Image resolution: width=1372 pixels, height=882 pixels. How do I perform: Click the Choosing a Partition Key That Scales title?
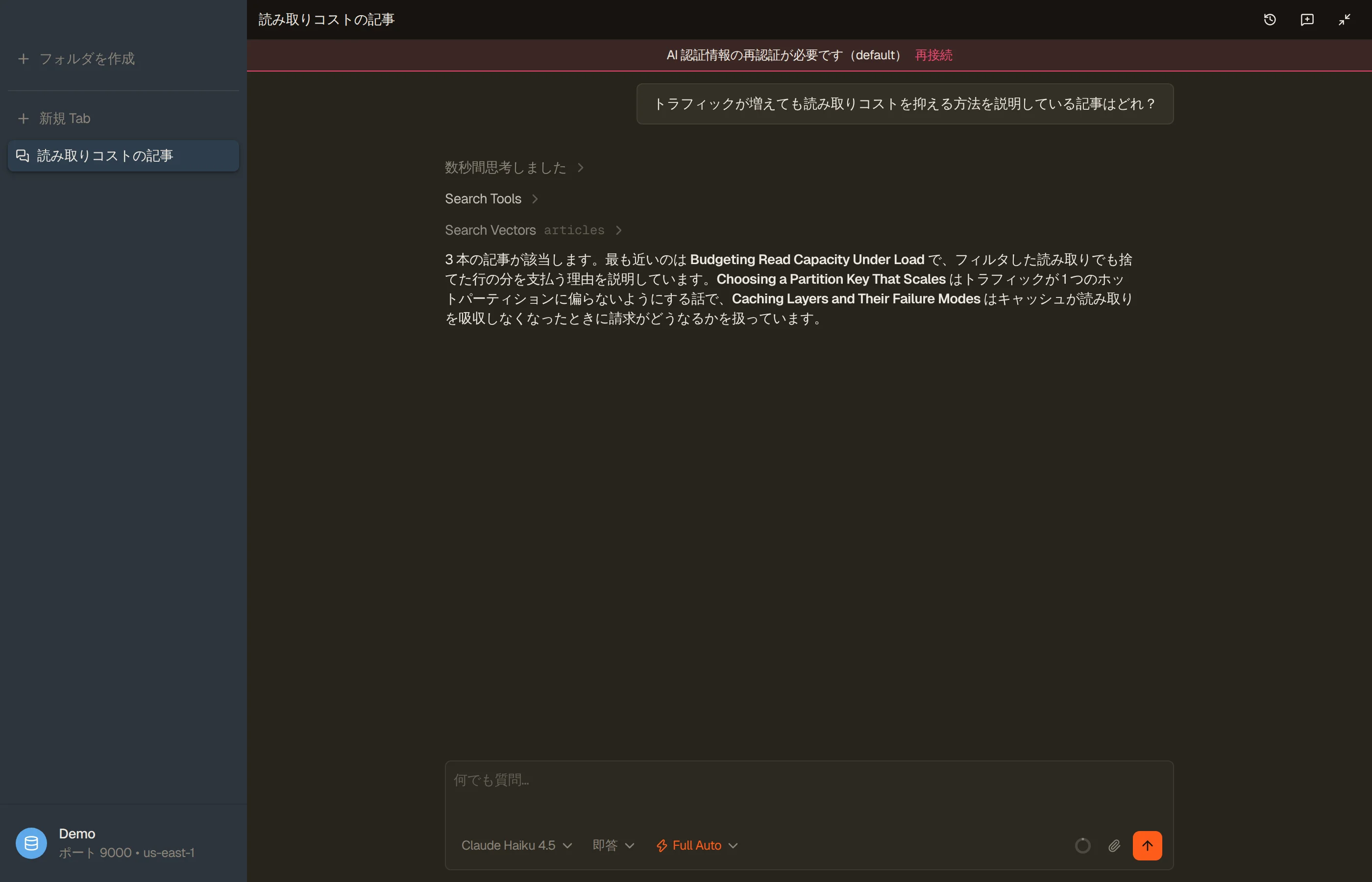pyautogui.click(x=831, y=279)
